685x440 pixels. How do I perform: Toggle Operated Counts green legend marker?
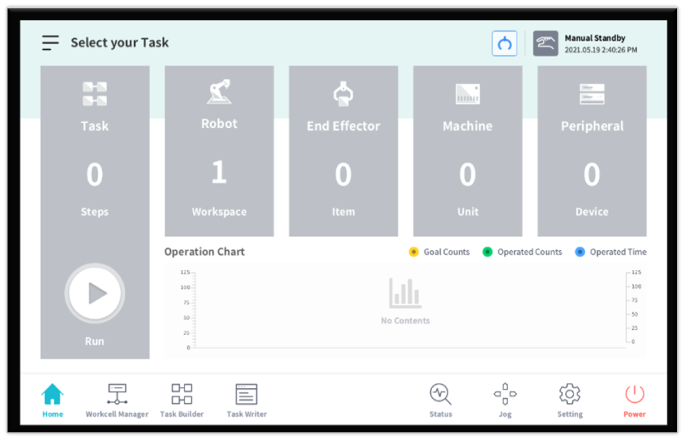(489, 252)
